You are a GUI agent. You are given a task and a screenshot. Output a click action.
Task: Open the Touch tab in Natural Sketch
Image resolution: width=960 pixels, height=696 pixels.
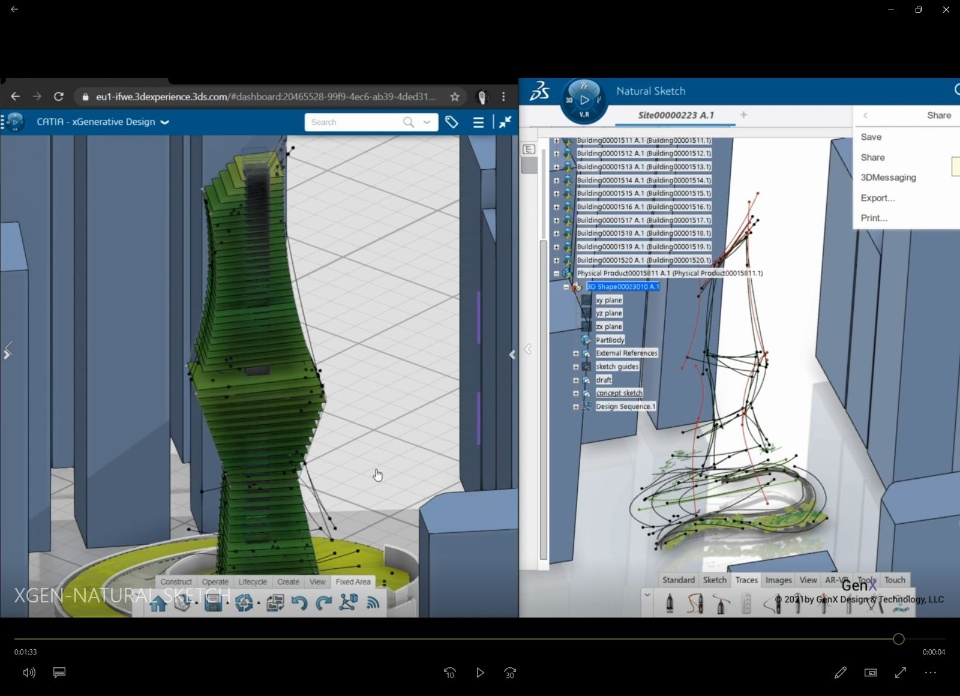click(894, 580)
